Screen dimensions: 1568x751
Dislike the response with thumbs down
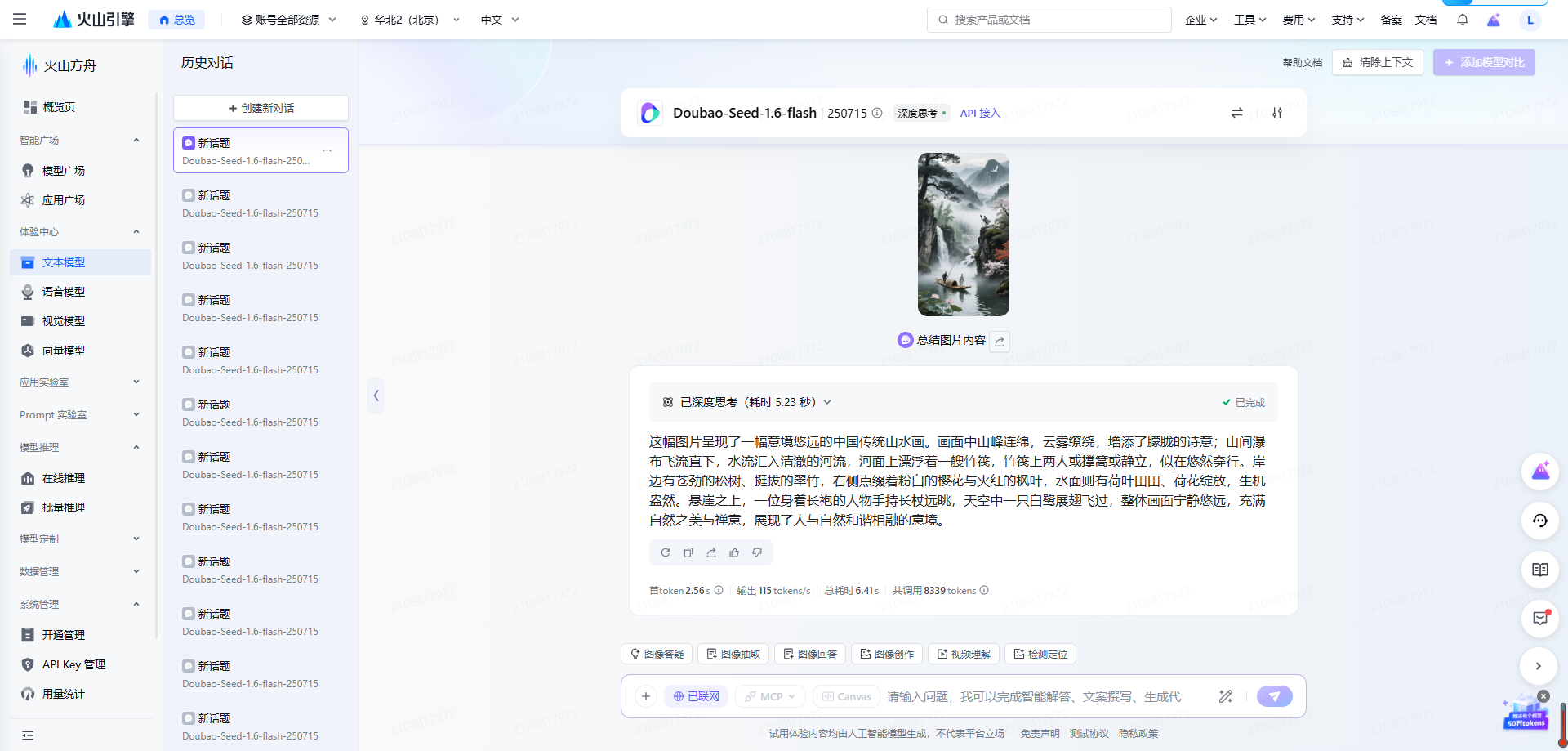tap(757, 552)
